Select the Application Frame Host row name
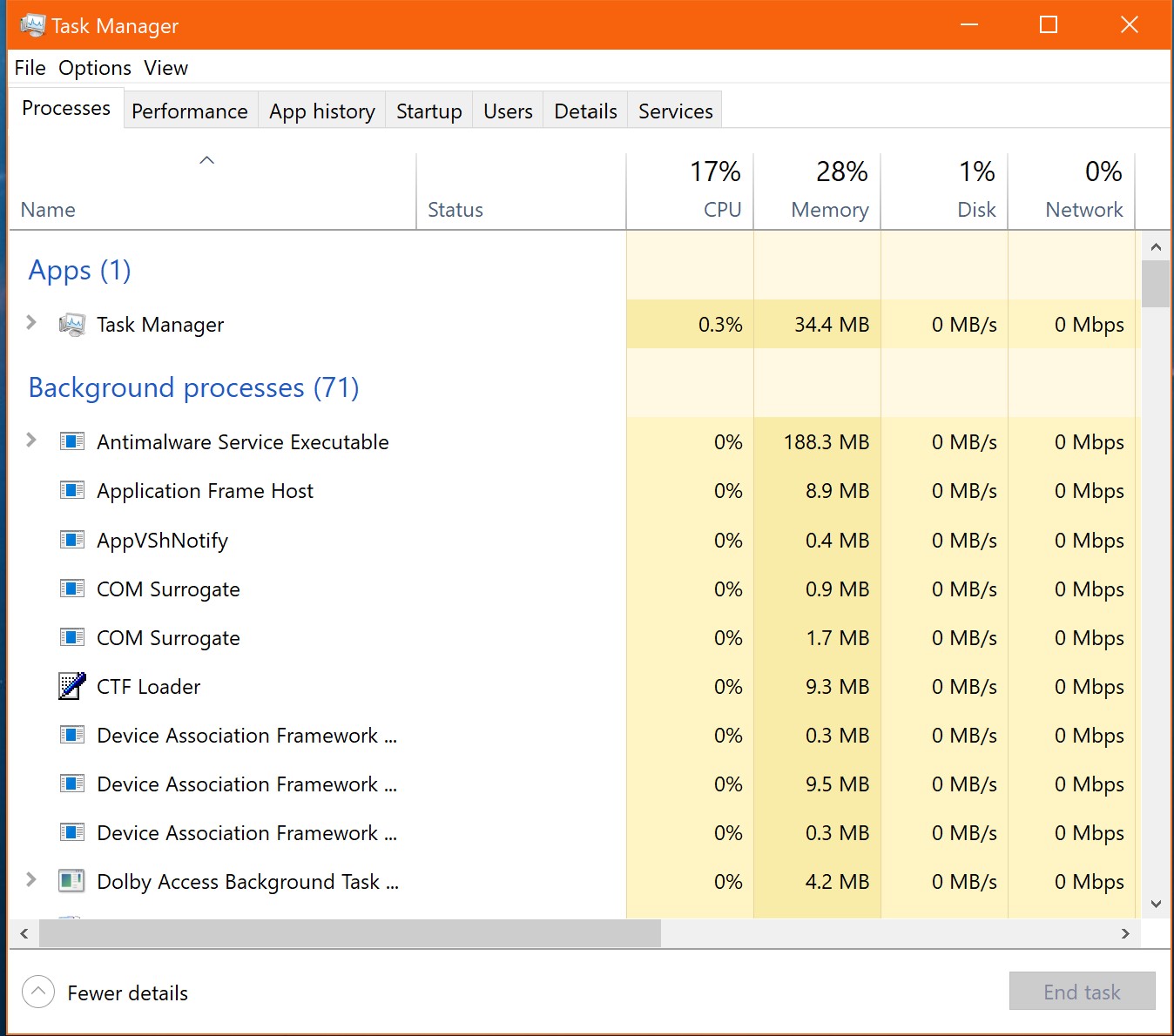The height and width of the screenshot is (1036, 1174). 205,491
